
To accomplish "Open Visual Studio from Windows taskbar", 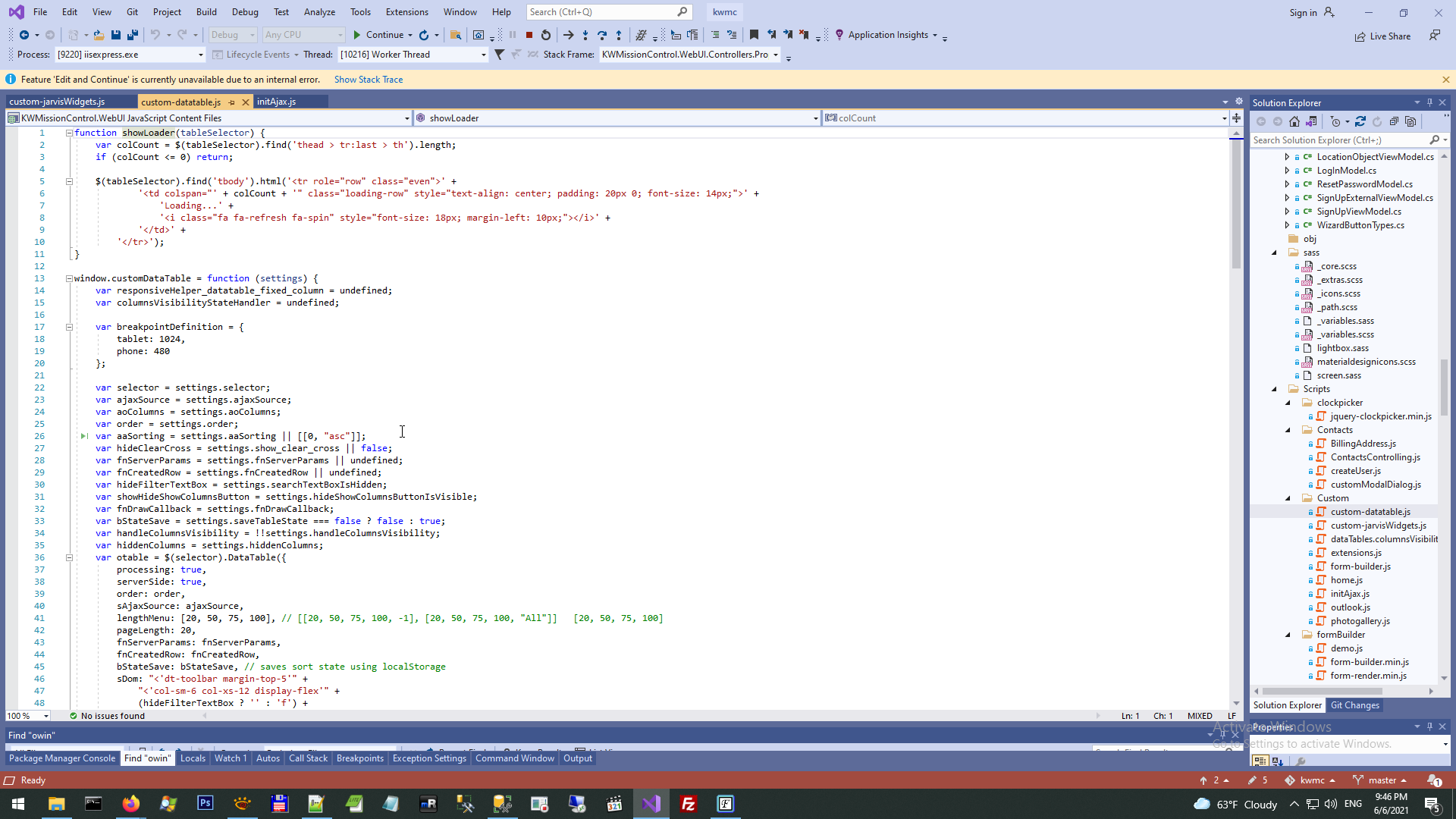I will [651, 804].
